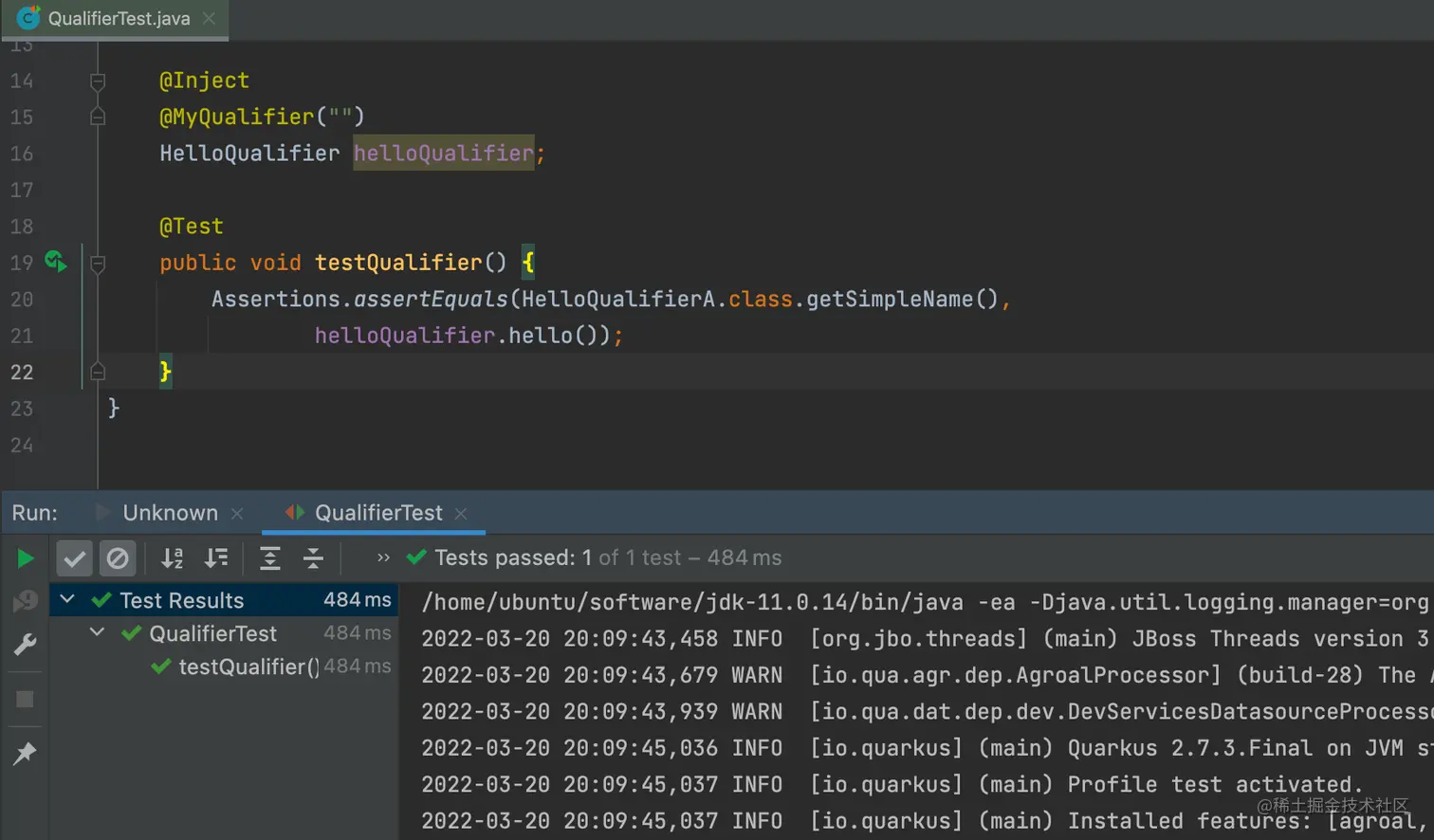The image size is (1434, 840).
Task: Switch to Unknown run tab
Action: click(x=170, y=513)
